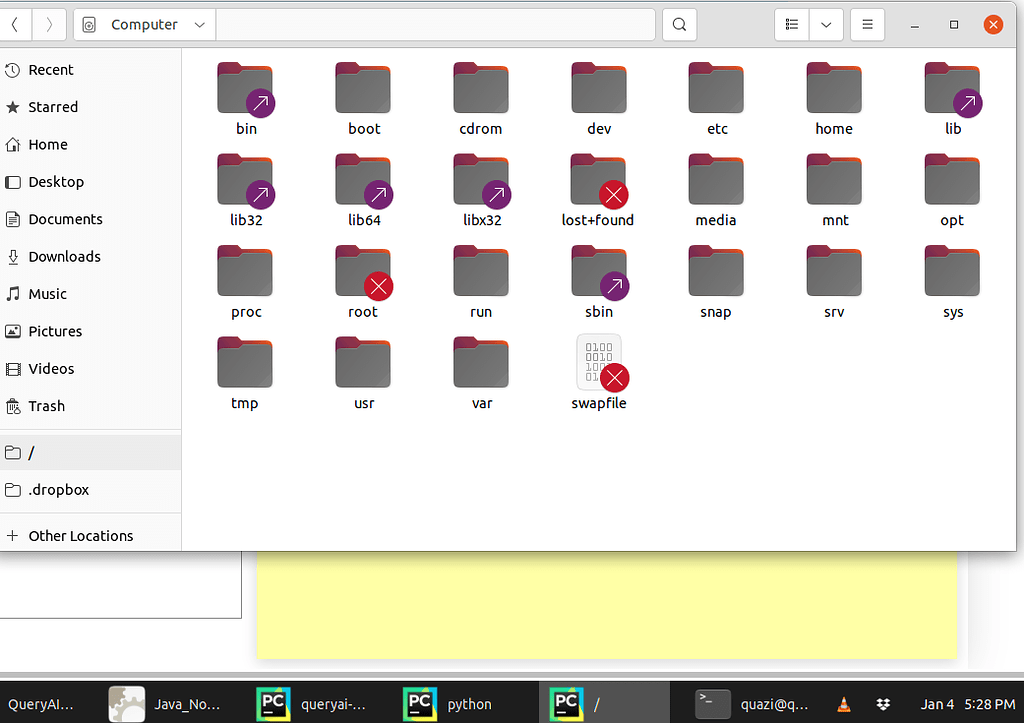The height and width of the screenshot is (723, 1024).
Task: Open the home folder
Action: (833, 88)
